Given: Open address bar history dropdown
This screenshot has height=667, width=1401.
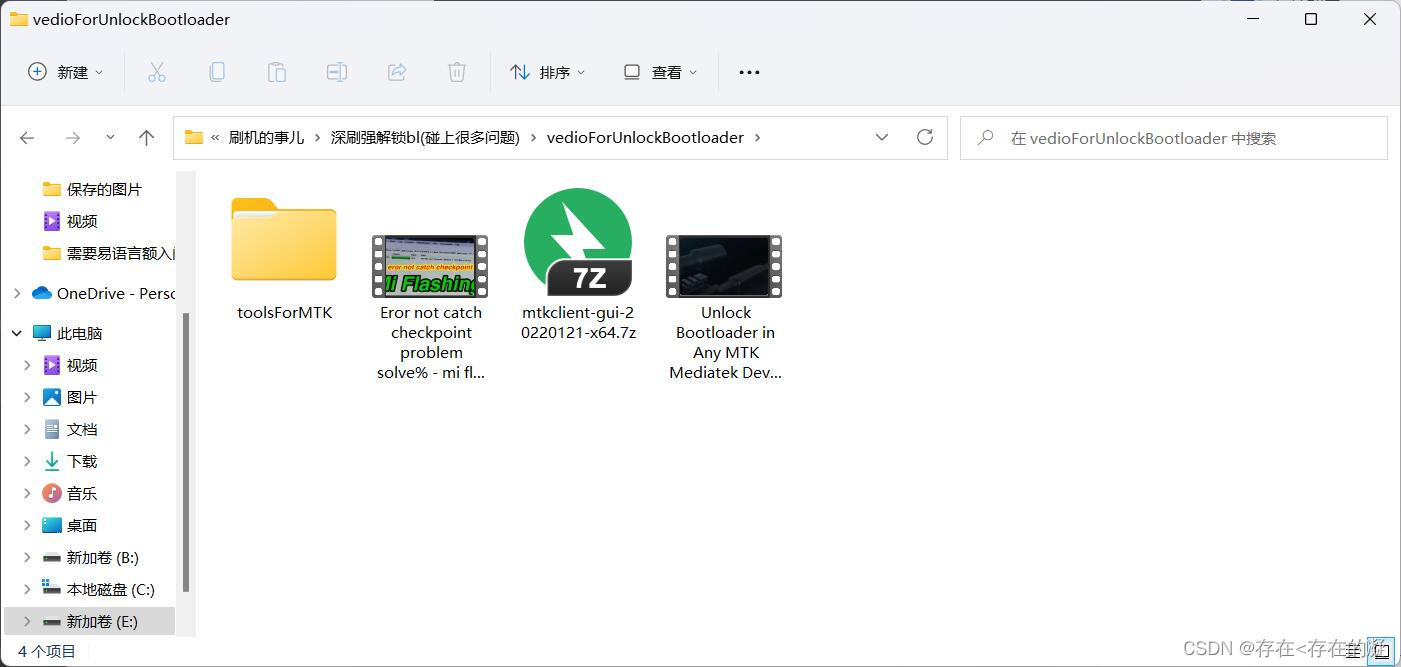Looking at the screenshot, I should coord(882,137).
